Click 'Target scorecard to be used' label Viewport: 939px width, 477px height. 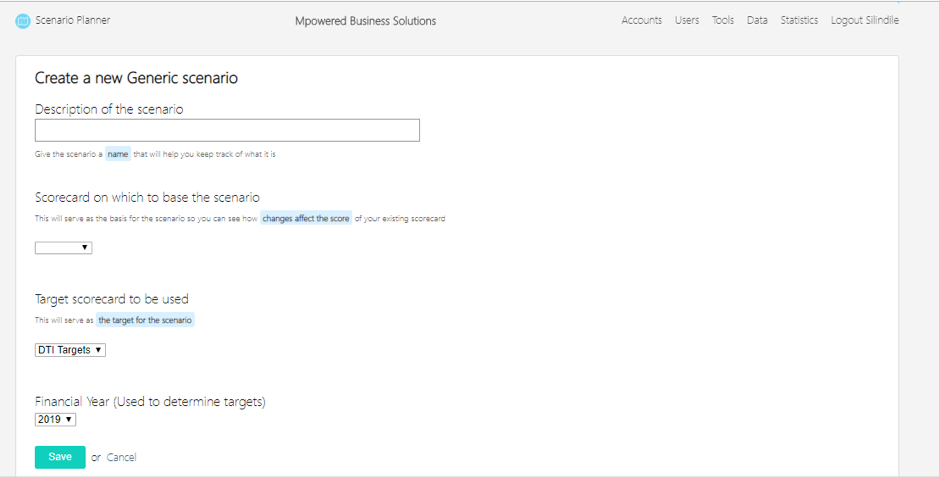coord(111,299)
